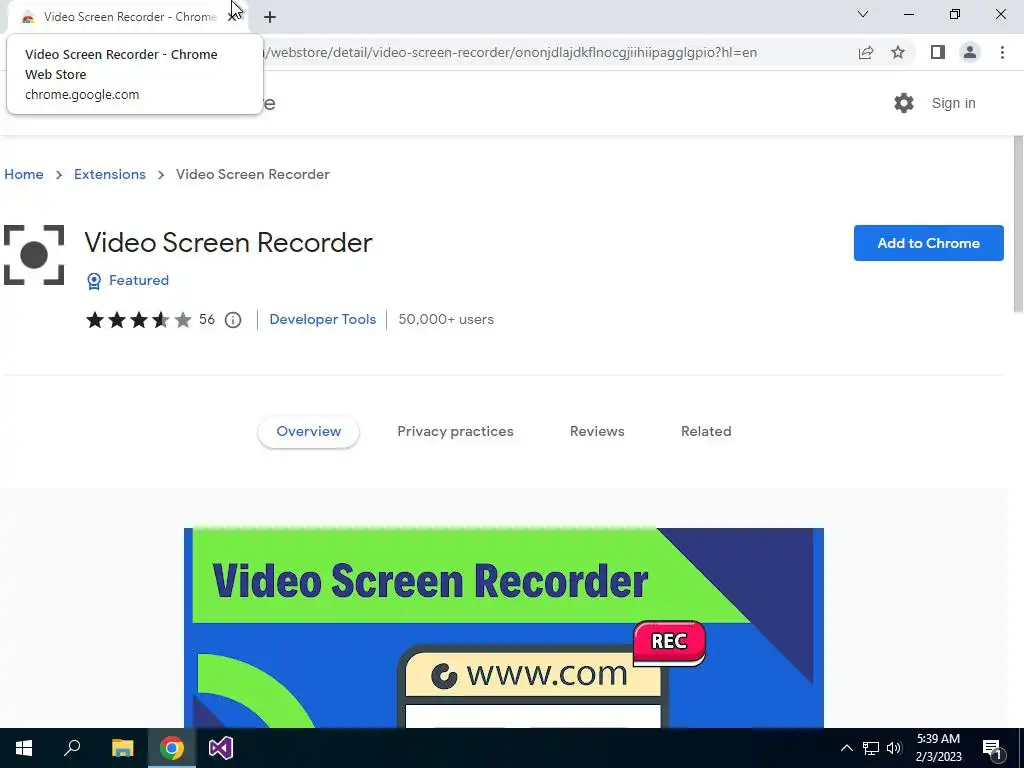Screen dimensions: 1024x768
Task: Click the star rating to see reviews
Action: click(138, 320)
